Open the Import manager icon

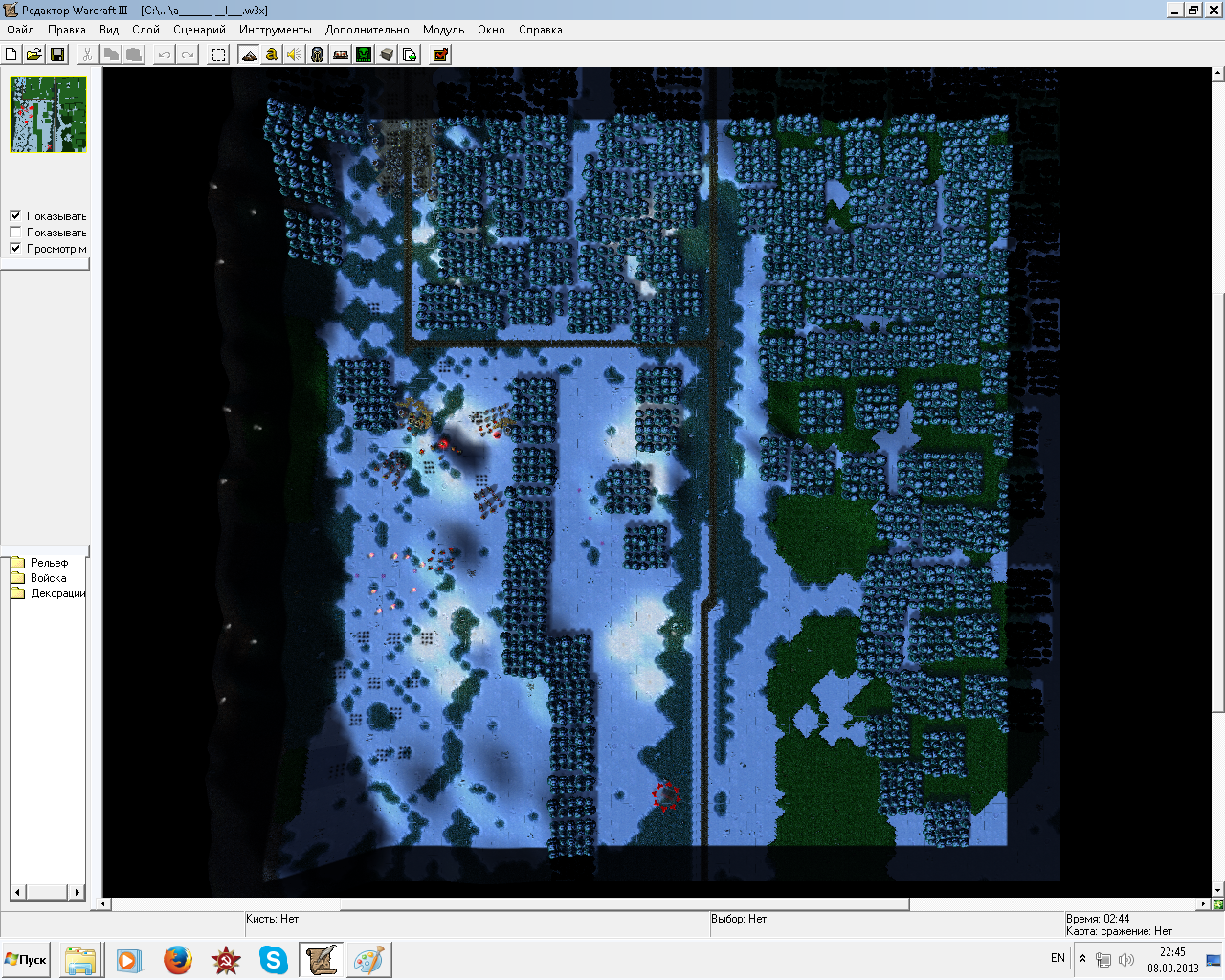410,55
